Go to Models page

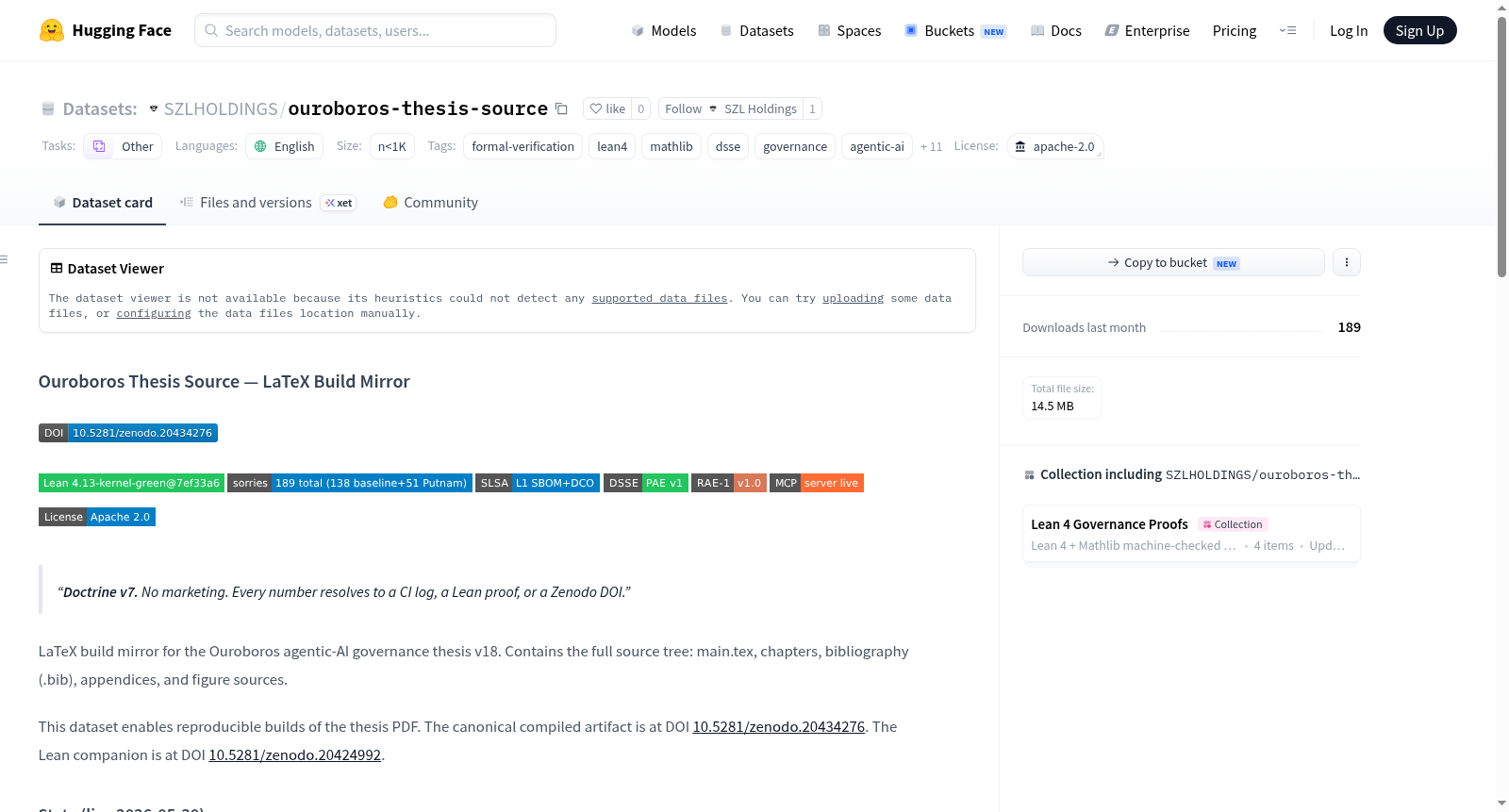tap(664, 31)
